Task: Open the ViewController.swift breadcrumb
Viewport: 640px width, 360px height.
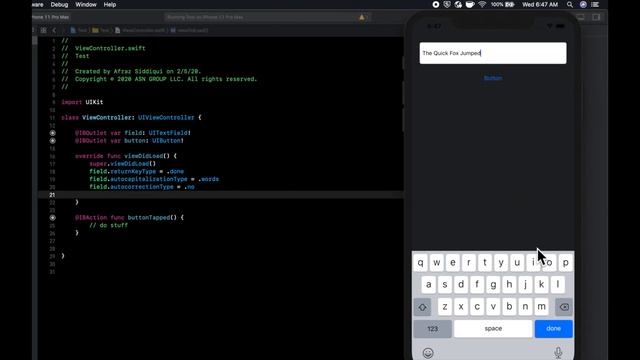Action: pos(140,30)
